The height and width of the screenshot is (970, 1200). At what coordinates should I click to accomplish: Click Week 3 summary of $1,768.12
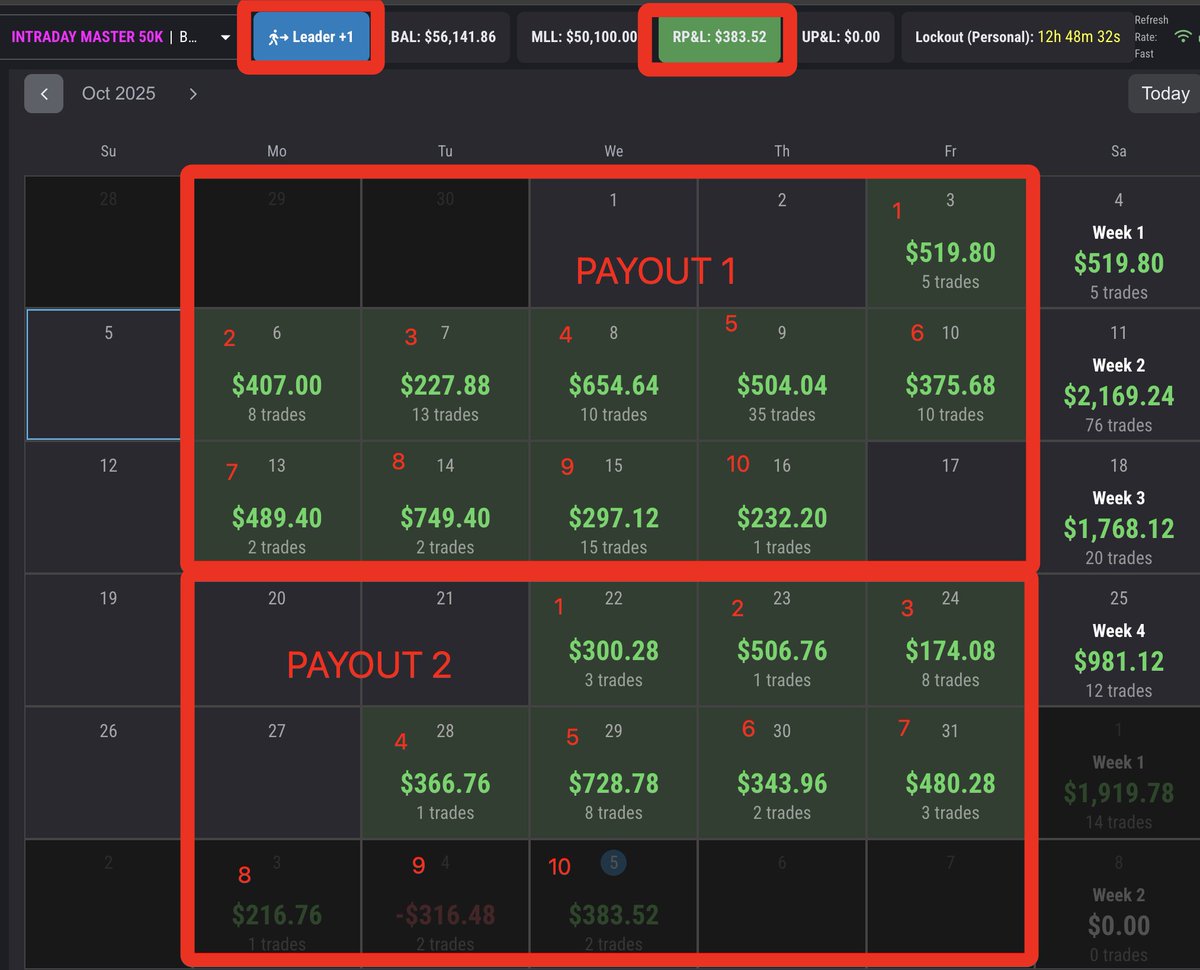pos(1118,507)
